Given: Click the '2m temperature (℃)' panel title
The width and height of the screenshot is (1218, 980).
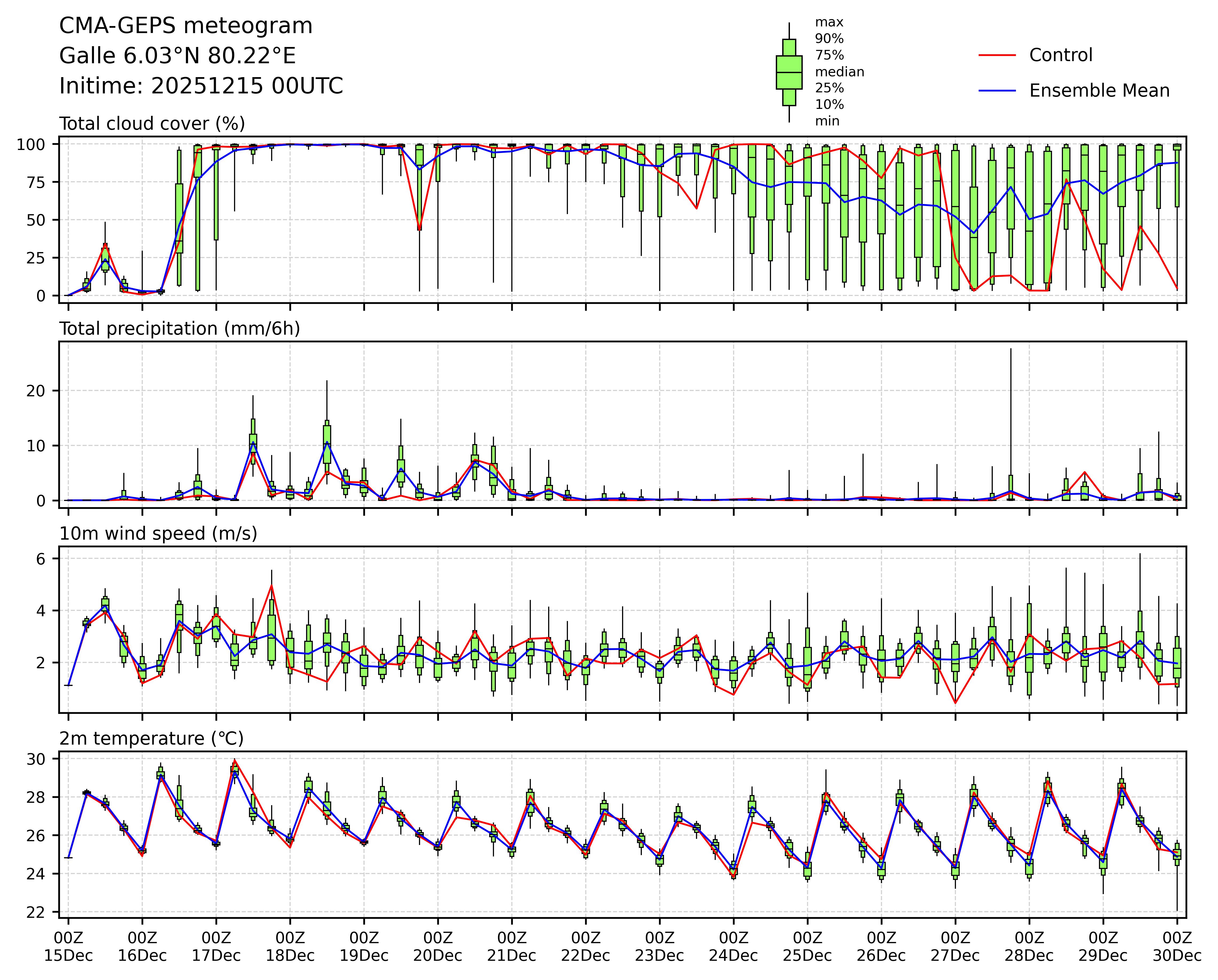Looking at the screenshot, I should pos(151,739).
